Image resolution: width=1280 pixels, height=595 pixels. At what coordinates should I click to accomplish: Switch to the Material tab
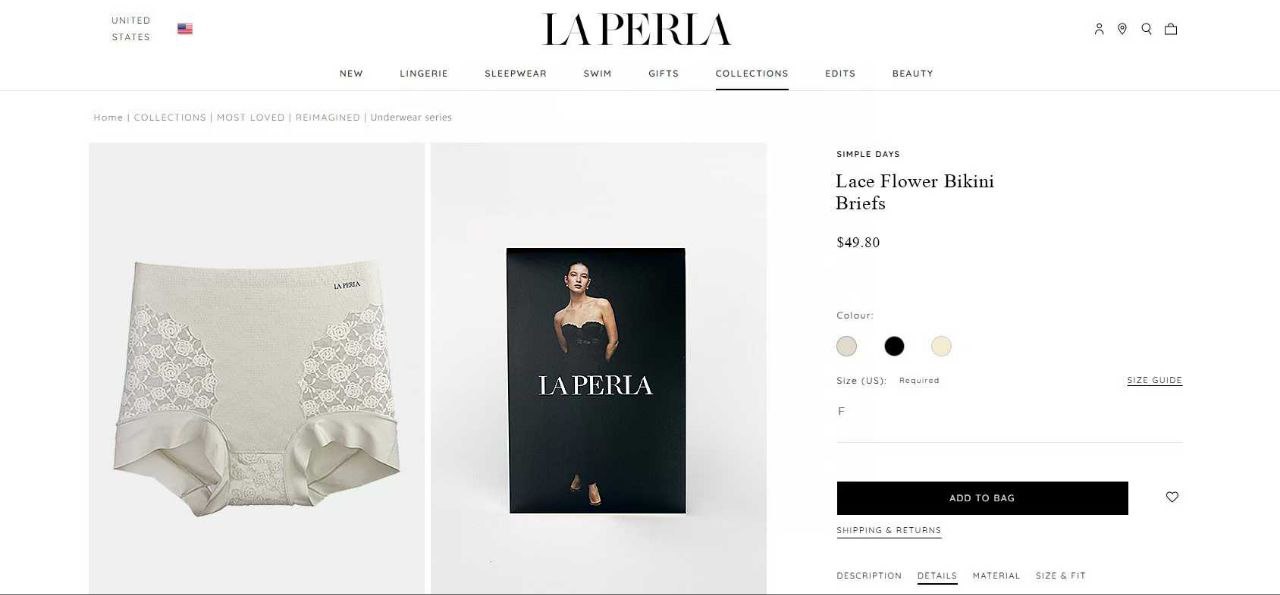(996, 576)
